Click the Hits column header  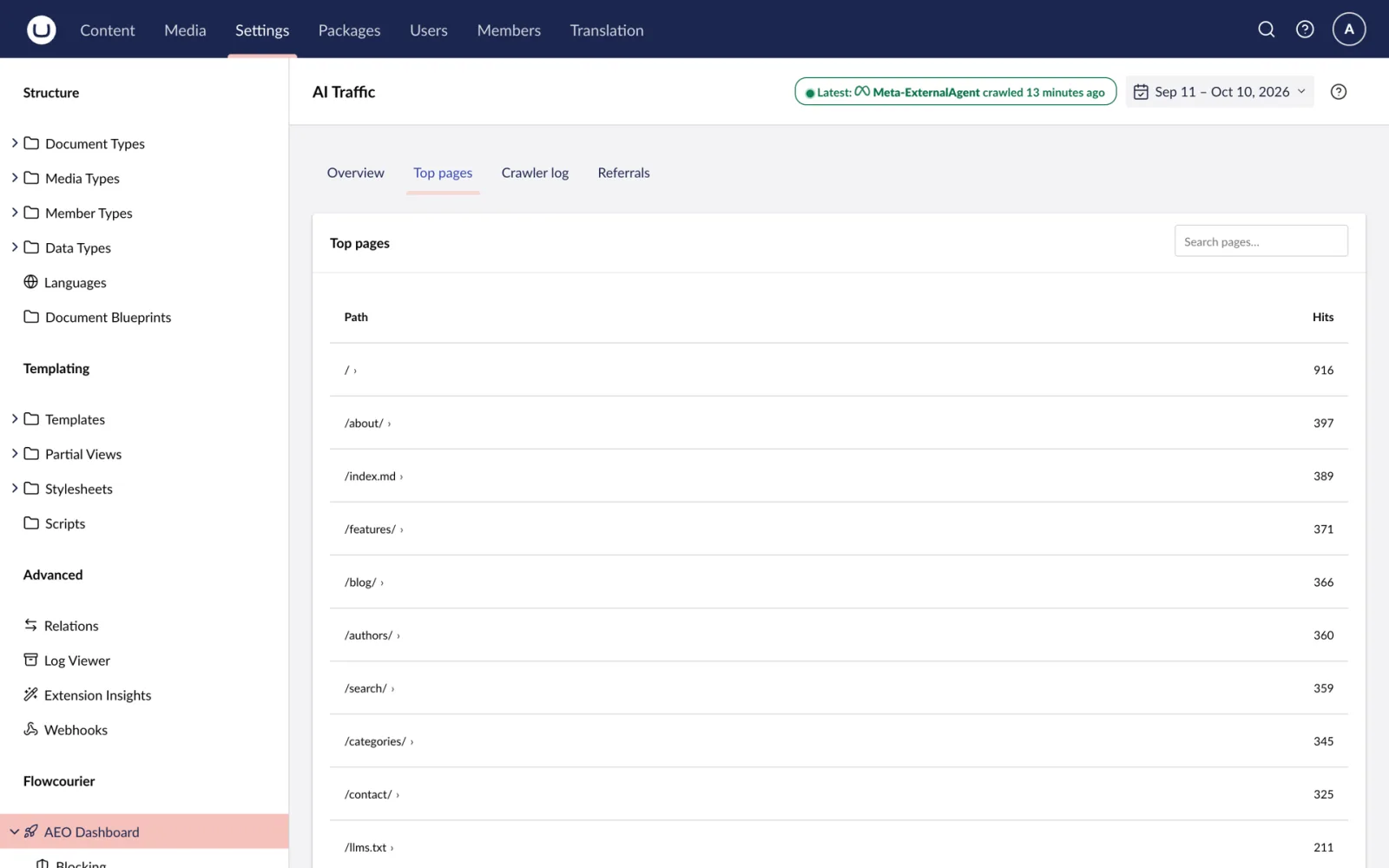coord(1323,318)
